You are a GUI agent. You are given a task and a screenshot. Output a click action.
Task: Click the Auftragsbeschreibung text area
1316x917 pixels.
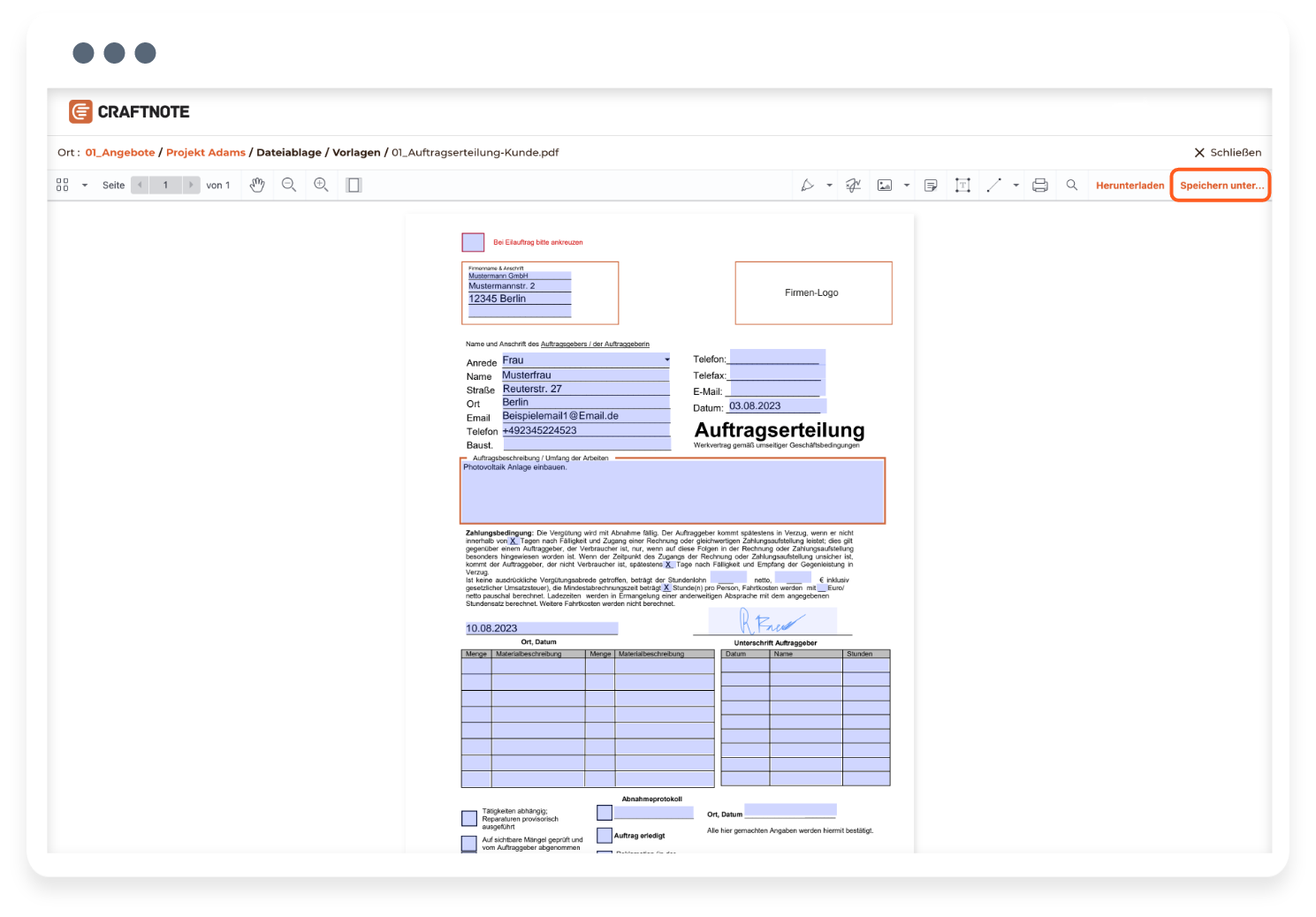pyautogui.click(x=672, y=493)
